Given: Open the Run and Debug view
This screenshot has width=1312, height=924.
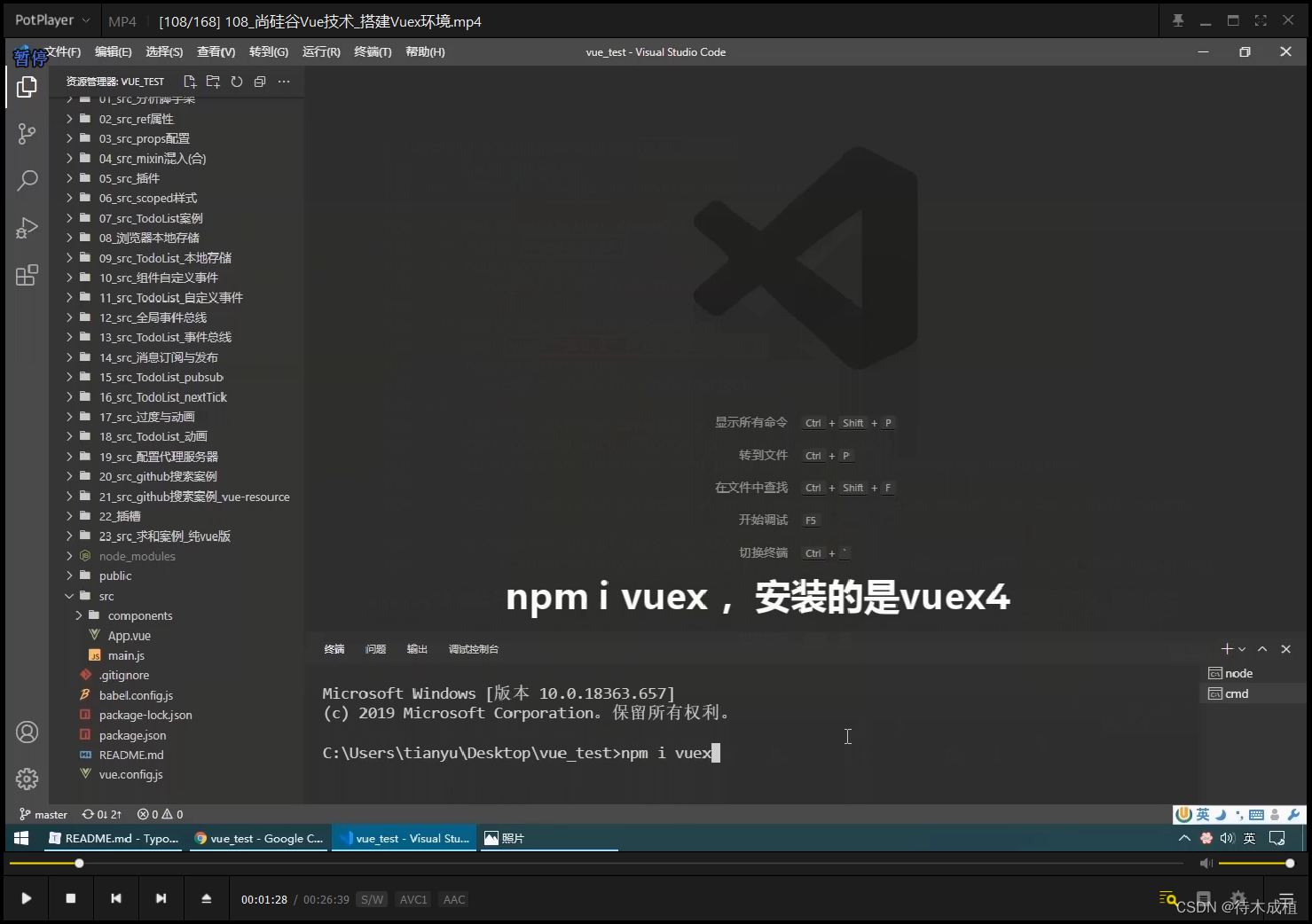Looking at the screenshot, I should (x=27, y=228).
